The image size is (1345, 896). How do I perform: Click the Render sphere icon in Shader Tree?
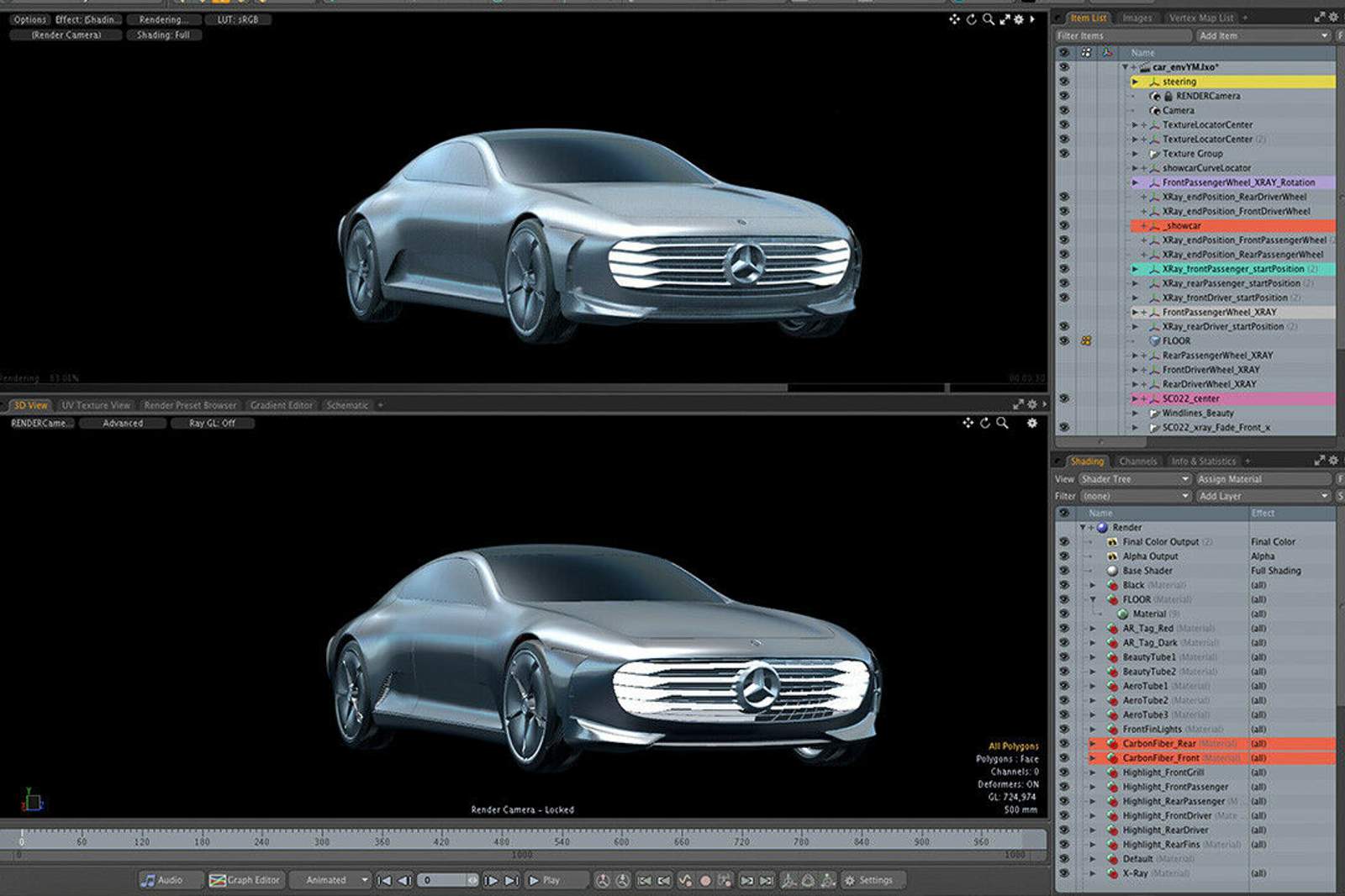[x=1102, y=527]
